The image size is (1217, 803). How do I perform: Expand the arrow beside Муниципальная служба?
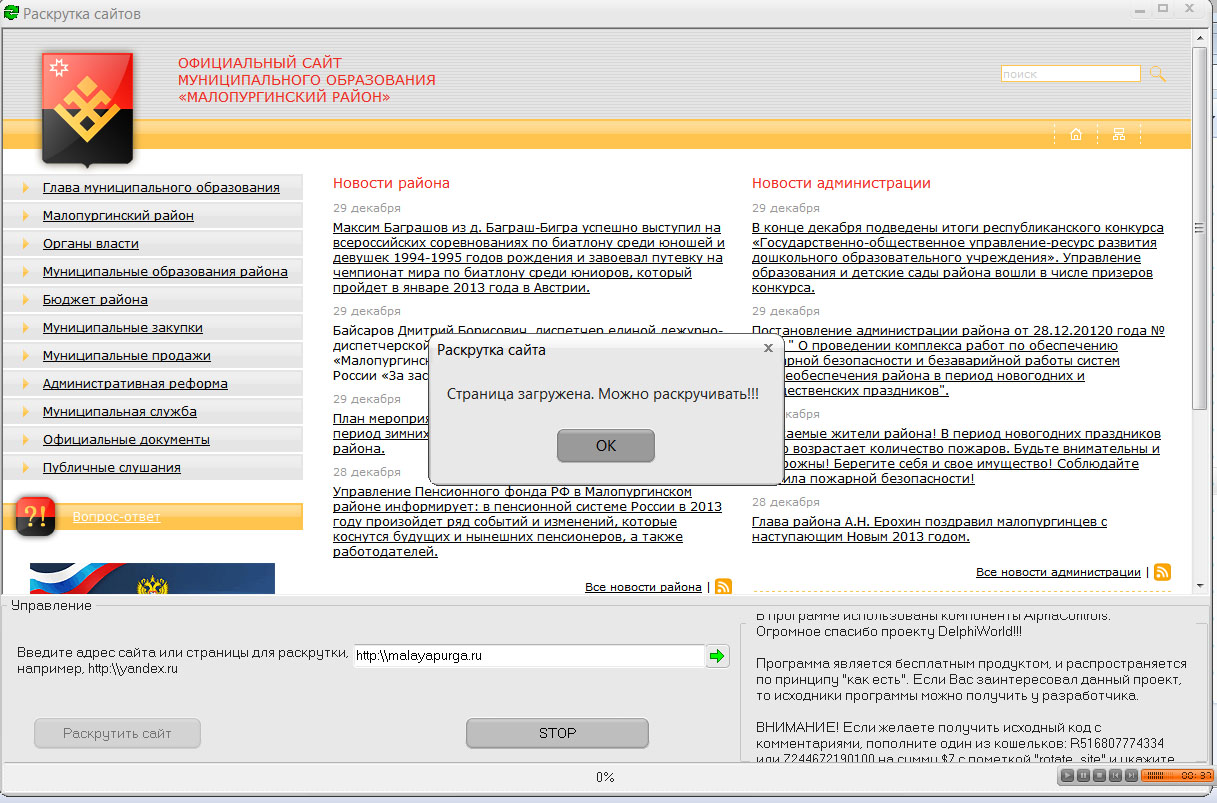click(24, 412)
